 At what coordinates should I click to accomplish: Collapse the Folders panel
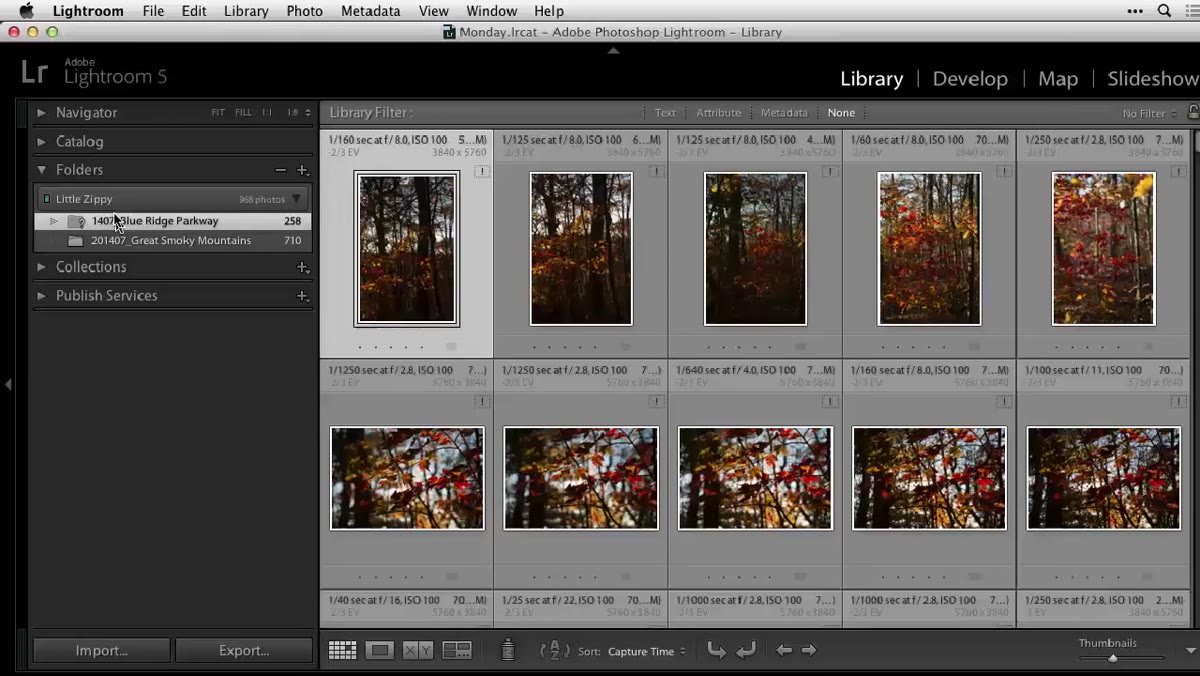tap(41, 170)
